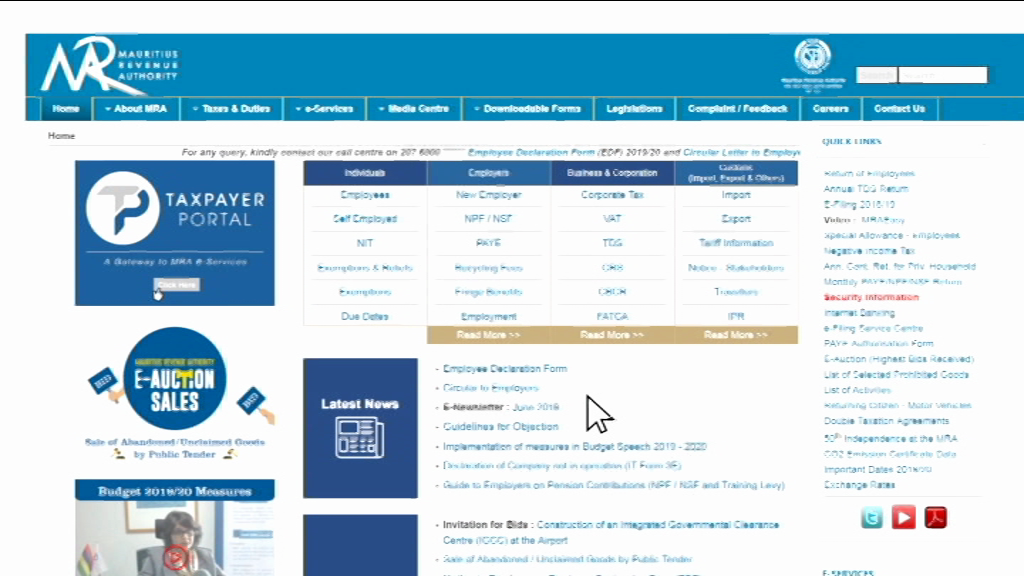Open the e-Services dropdown menu
The image size is (1024, 576).
[x=324, y=109]
